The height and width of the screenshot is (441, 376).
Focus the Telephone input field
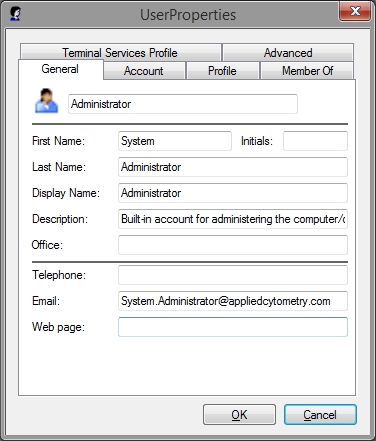(233, 275)
